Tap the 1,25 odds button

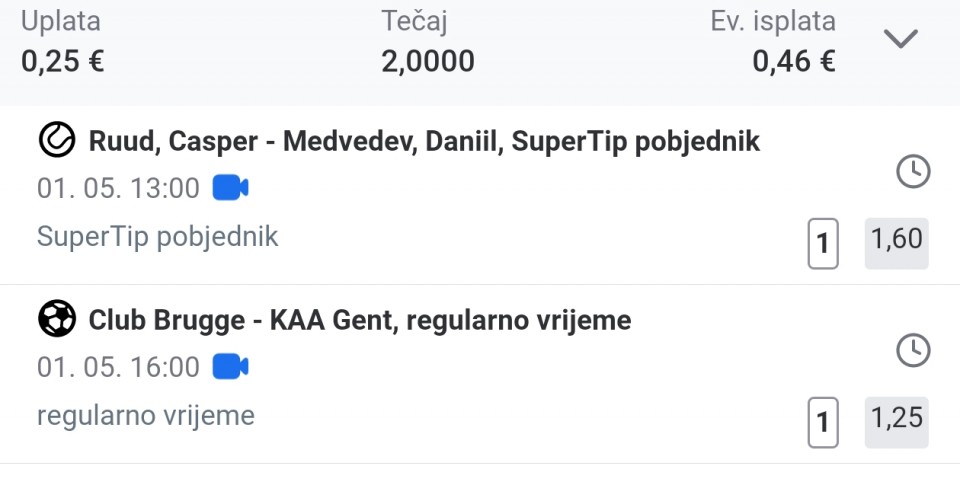pos(896,422)
